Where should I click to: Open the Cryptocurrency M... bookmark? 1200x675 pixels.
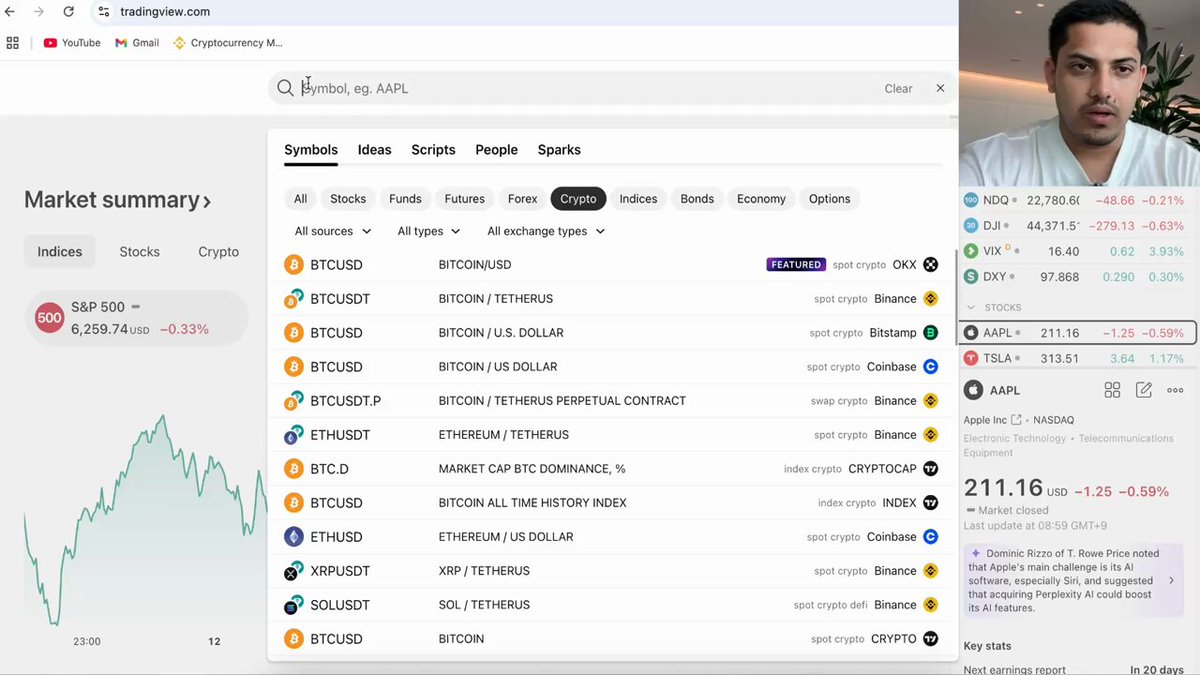[x=228, y=43]
